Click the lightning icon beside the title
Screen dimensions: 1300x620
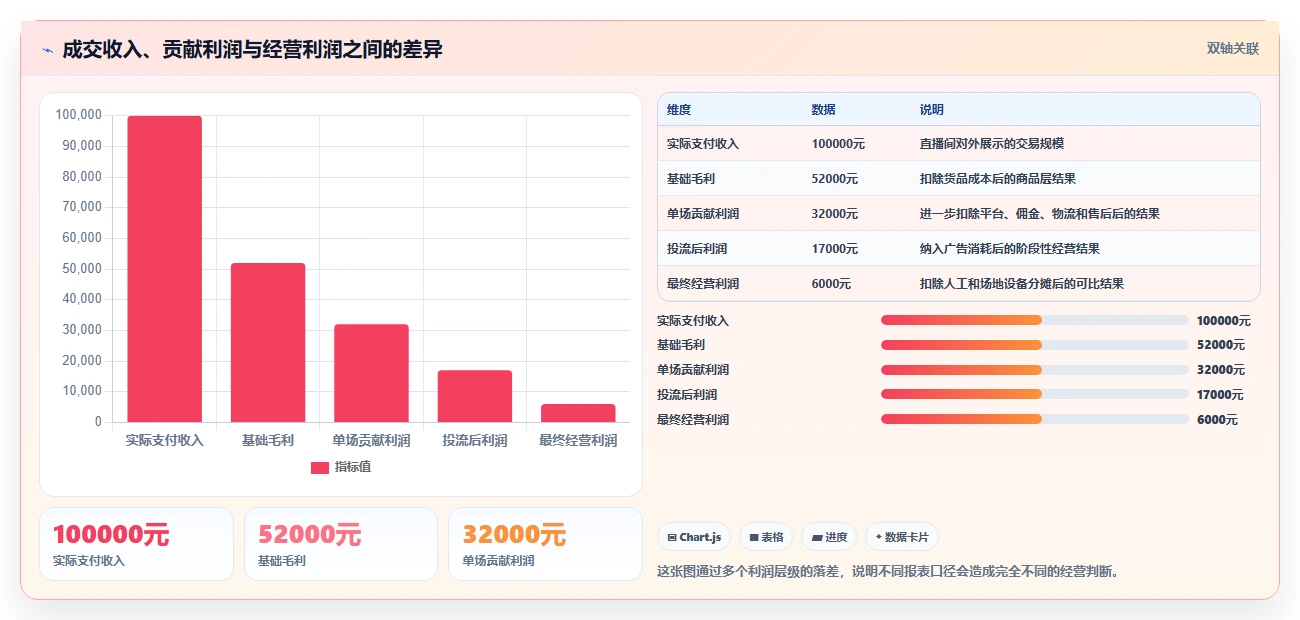pyautogui.click(x=47, y=50)
